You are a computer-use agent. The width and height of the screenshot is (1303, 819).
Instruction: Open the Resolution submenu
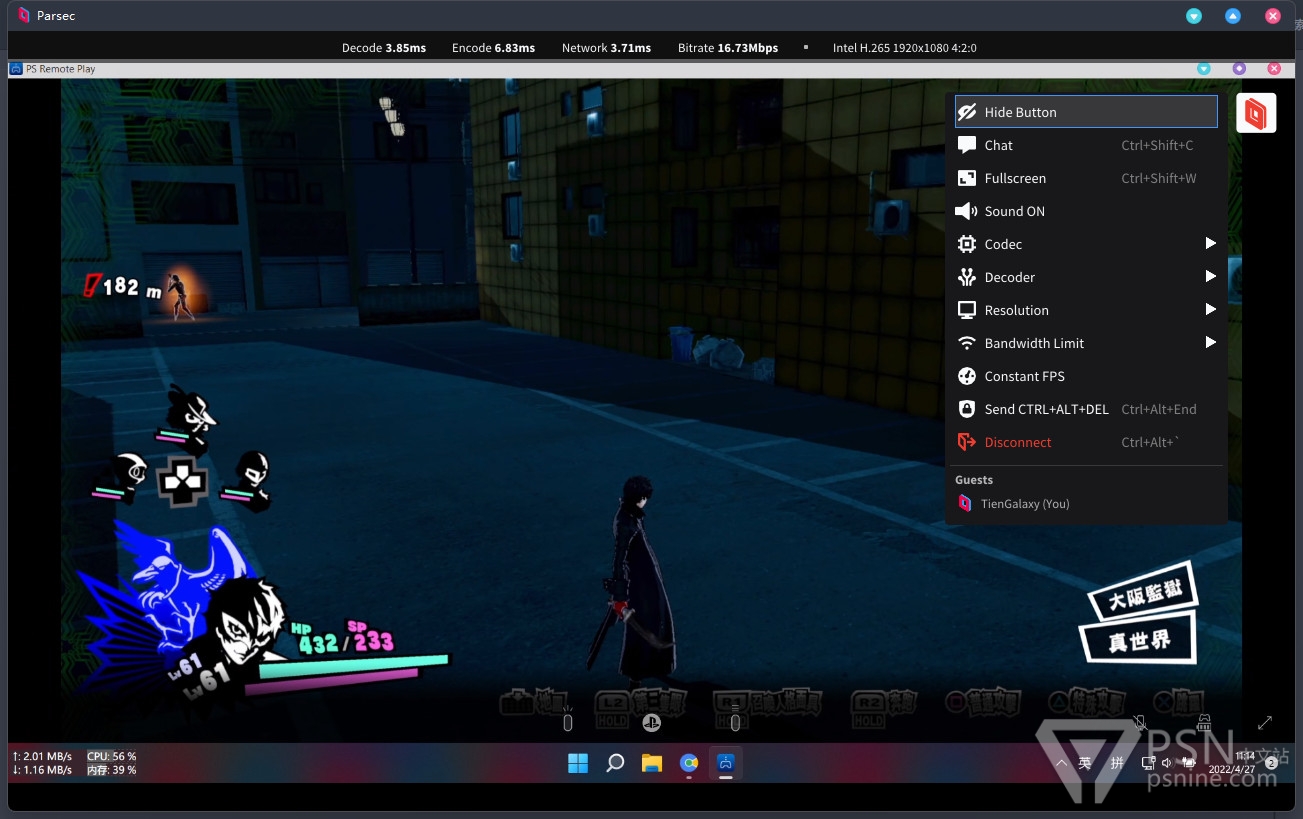pyautogui.click(x=1086, y=310)
